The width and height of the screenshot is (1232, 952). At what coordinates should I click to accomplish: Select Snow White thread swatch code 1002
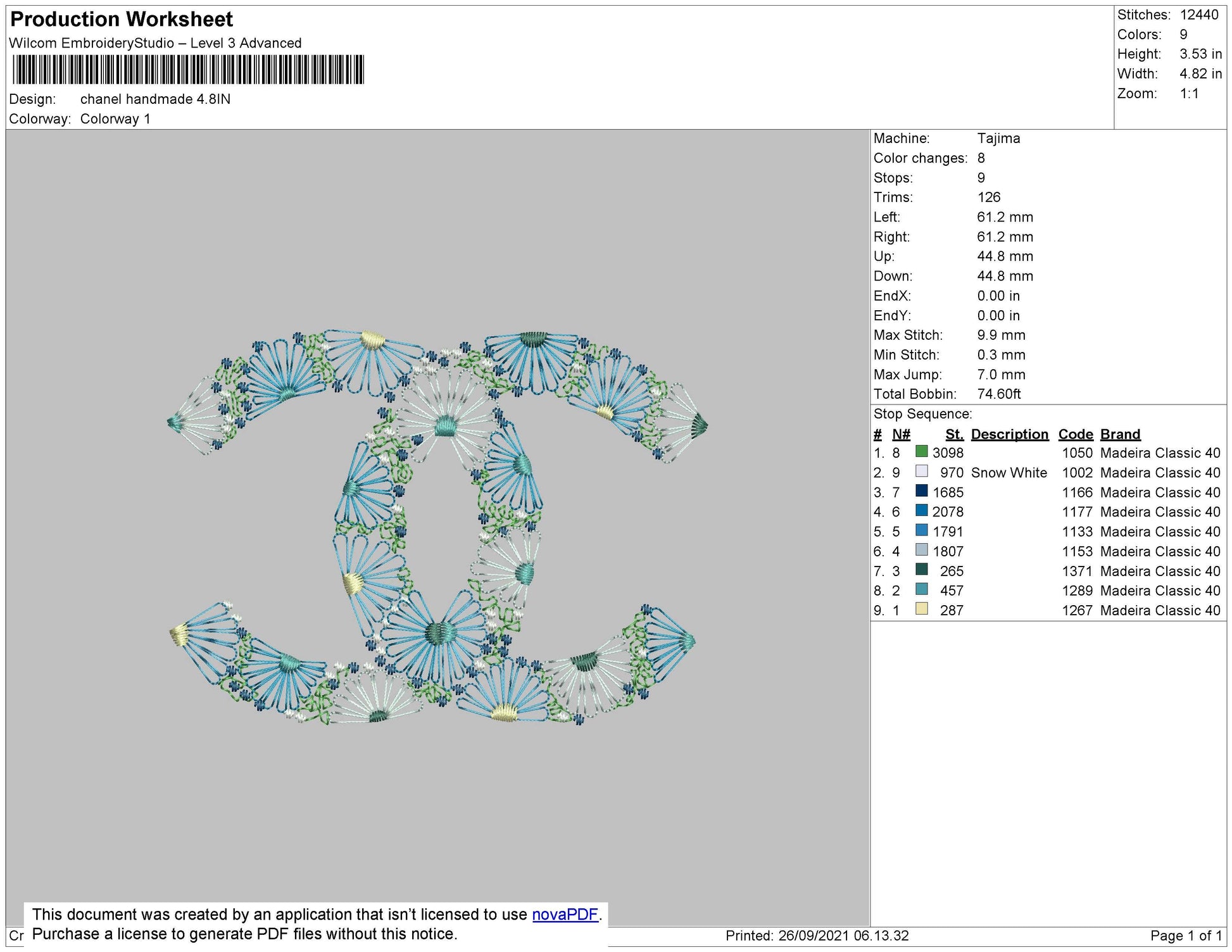point(922,471)
